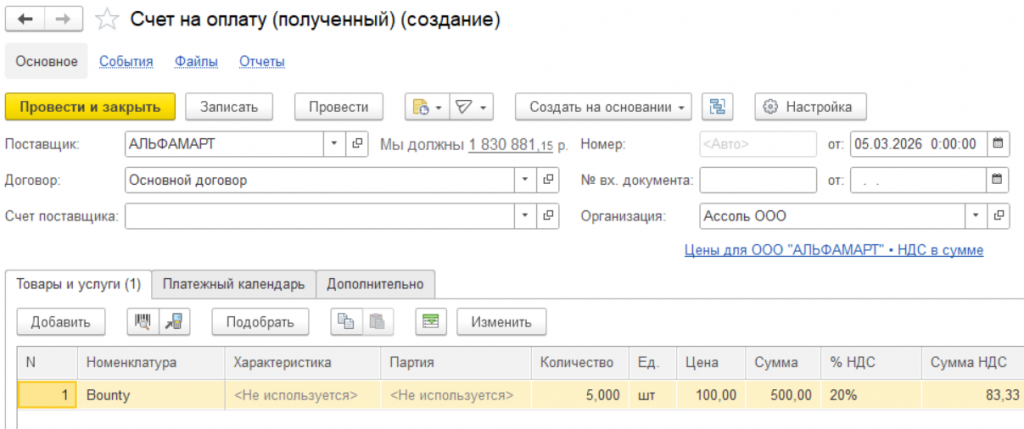This screenshot has width=1024, height=429.
Task: Open settings gear button Настройка
Action: point(810,107)
